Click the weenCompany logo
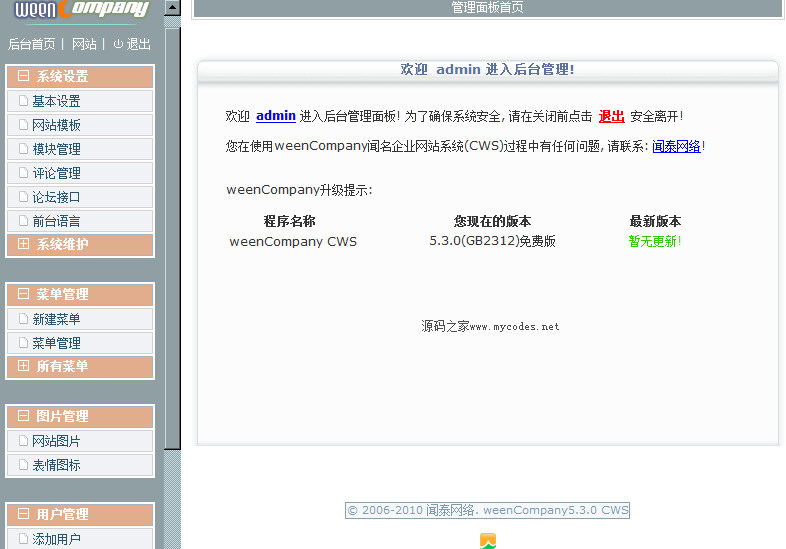 point(82,9)
